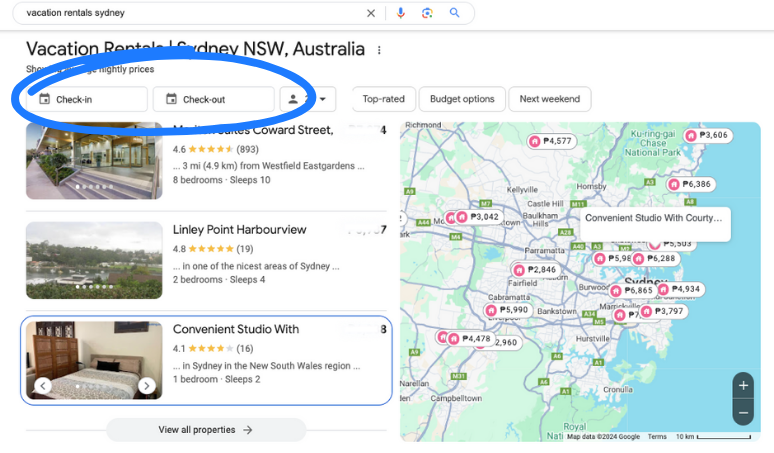Image resolution: width=774 pixels, height=453 pixels.
Task: Open the three-dot more options menu
Action: (x=378, y=50)
